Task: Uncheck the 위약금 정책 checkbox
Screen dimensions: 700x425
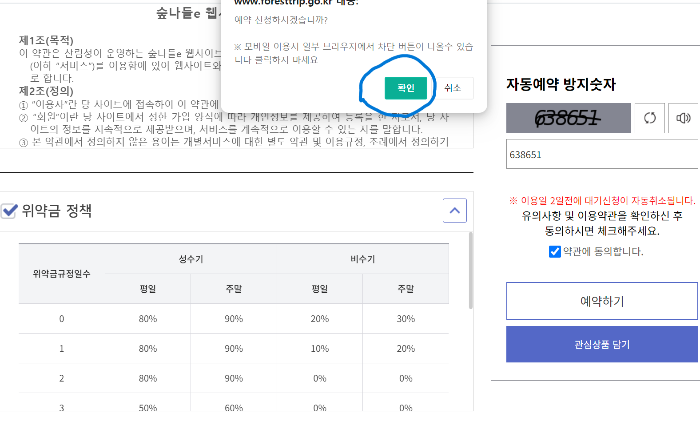Action: (9, 211)
